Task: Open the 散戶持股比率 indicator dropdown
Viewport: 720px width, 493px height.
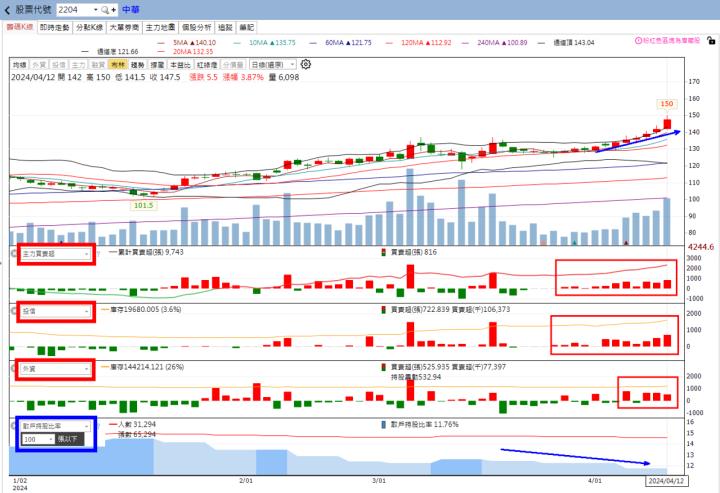Action: pos(55,426)
